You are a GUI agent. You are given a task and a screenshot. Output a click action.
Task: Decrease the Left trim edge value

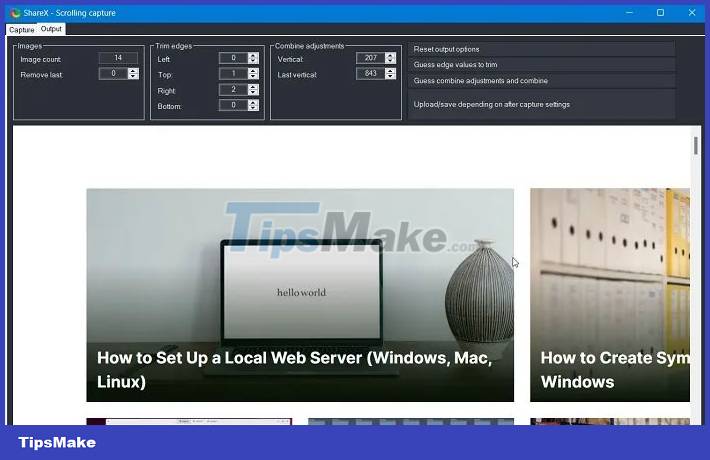point(253,61)
